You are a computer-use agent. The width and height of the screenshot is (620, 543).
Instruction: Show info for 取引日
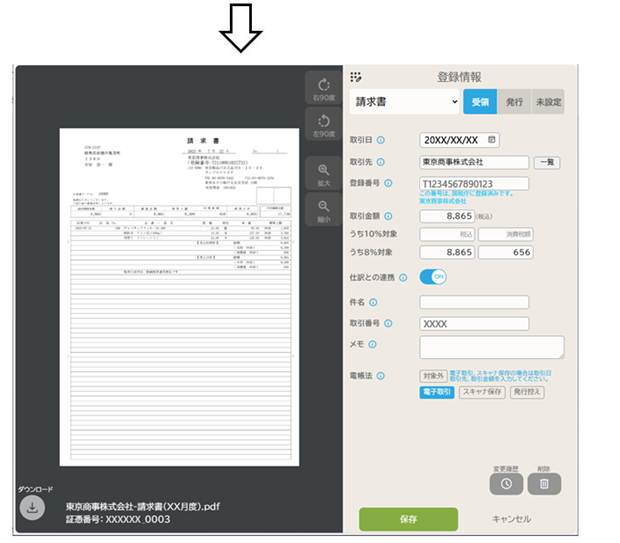(380, 140)
